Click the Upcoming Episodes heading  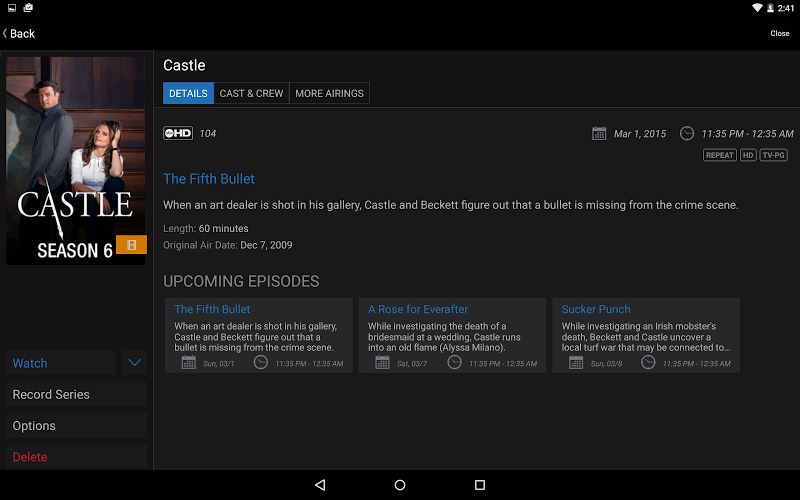(x=241, y=281)
